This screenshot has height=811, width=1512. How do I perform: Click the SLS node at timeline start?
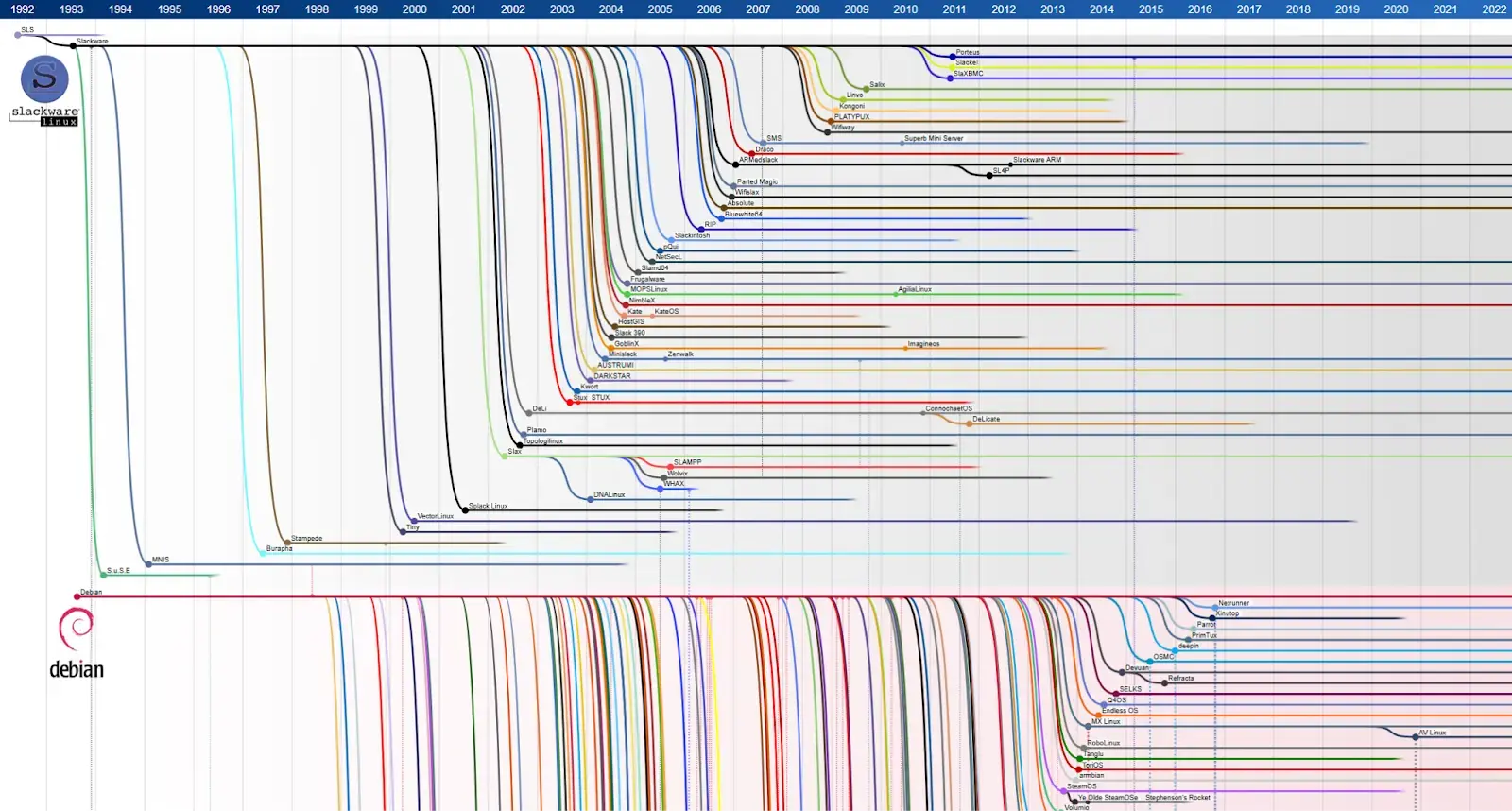26,30
